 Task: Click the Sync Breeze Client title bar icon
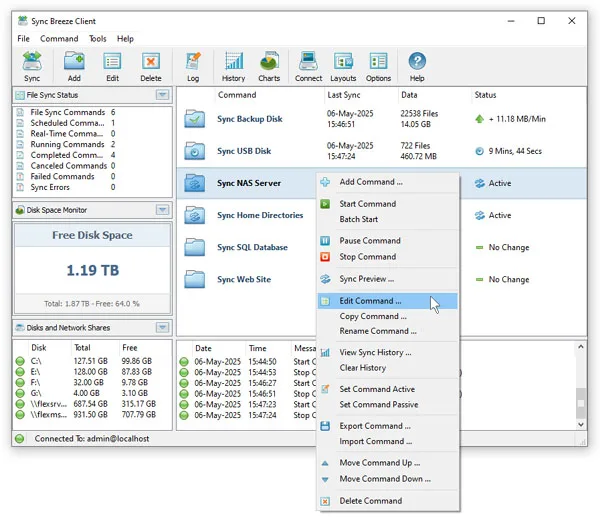[23, 21]
